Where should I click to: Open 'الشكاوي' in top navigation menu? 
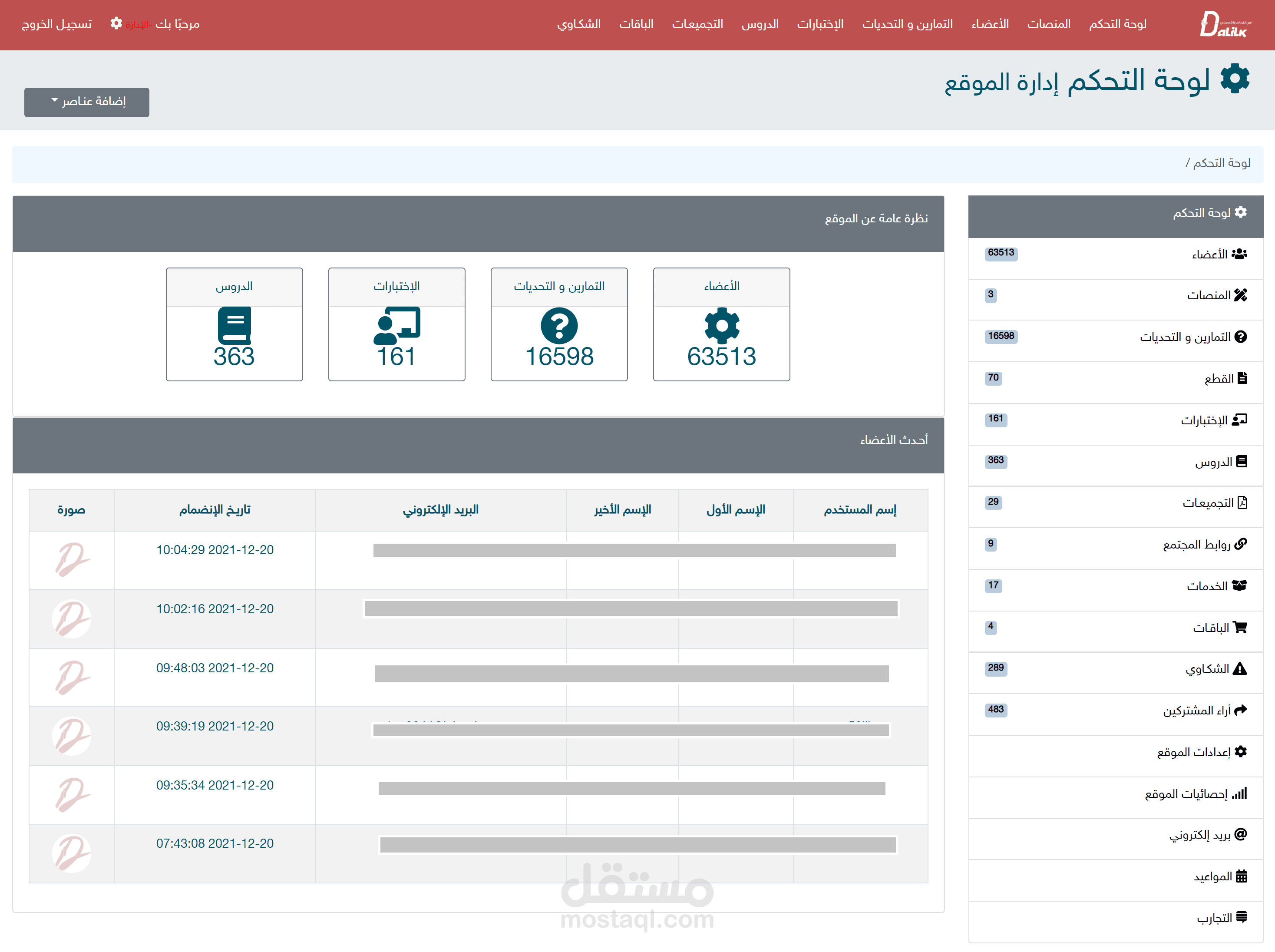(578, 24)
